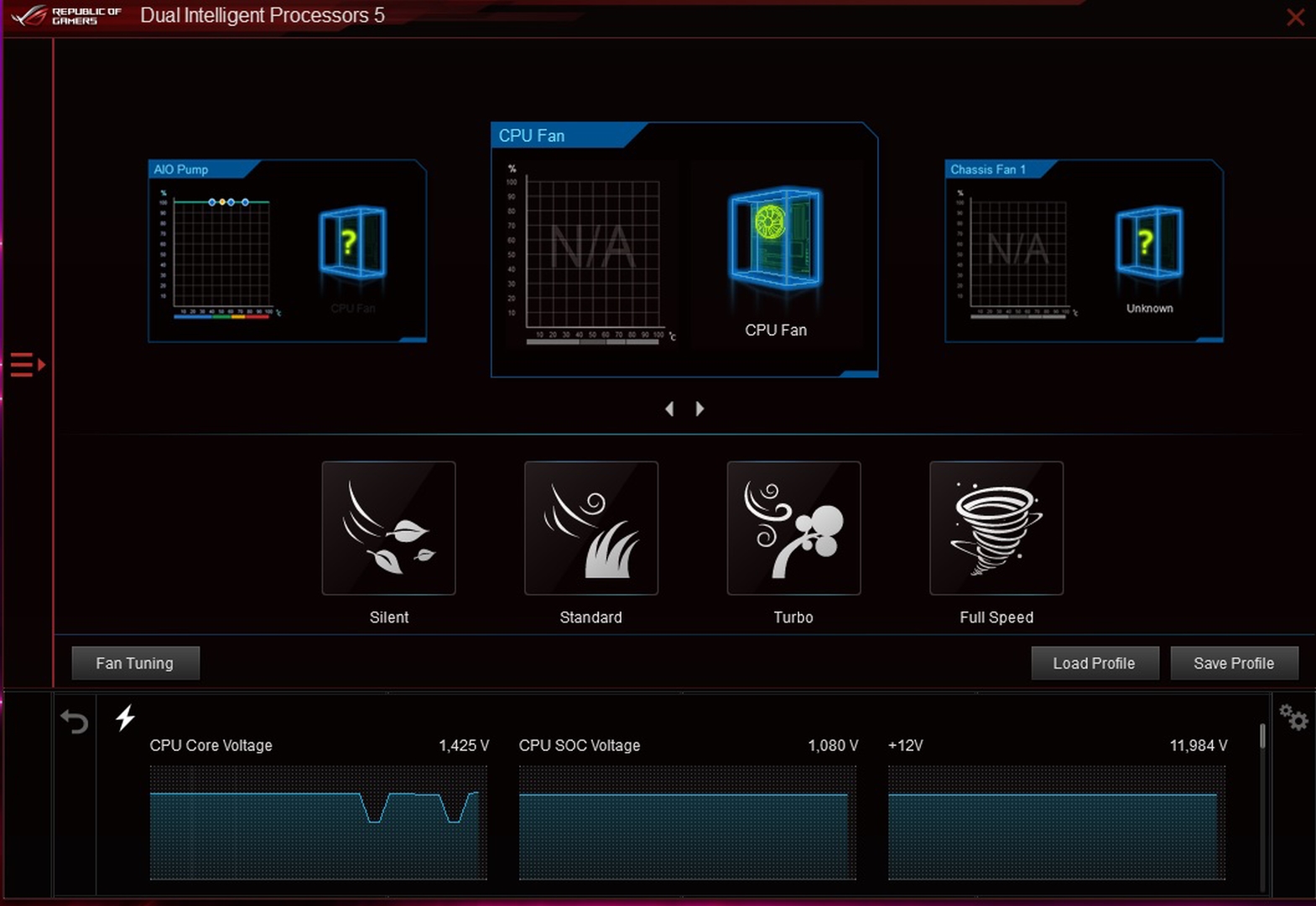Click the CPU Fan case icon

[776, 237]
